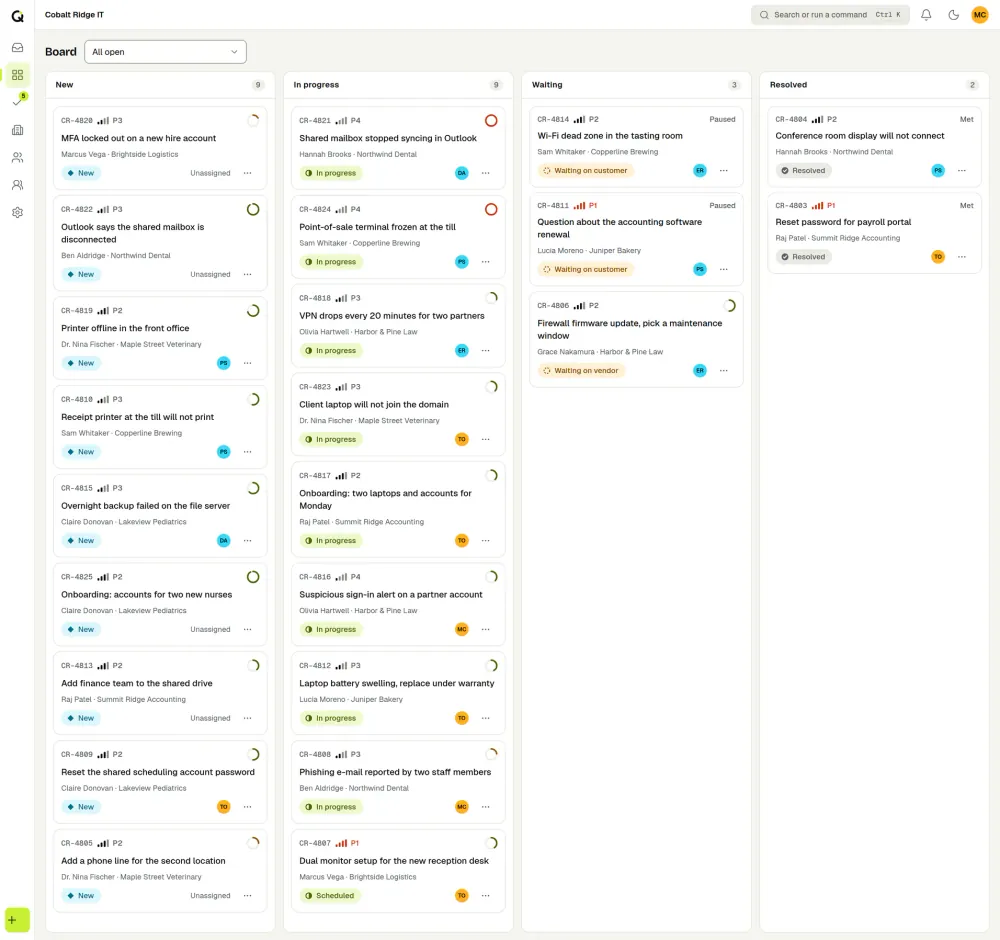
Task: Click the ER assignee avatar on CR-4814
Action: pyautogui.click(x=700, y=170)
